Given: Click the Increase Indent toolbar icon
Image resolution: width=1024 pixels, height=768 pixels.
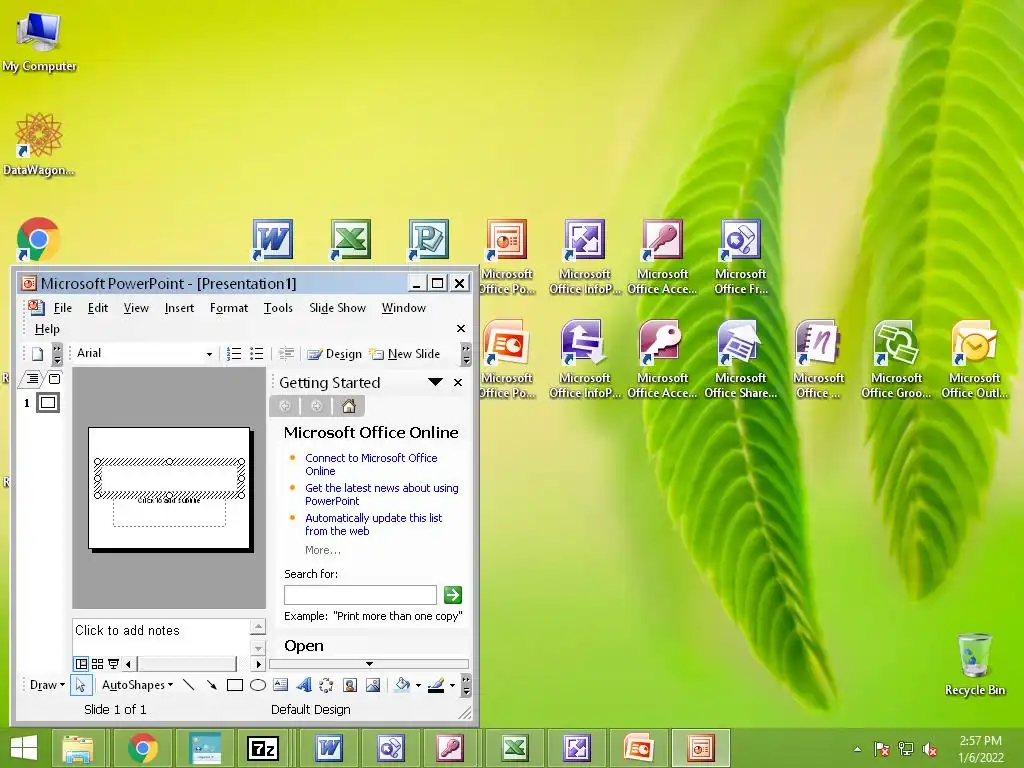Looking at the screenshot, I should pyautogui.click(x=286, y=354).
